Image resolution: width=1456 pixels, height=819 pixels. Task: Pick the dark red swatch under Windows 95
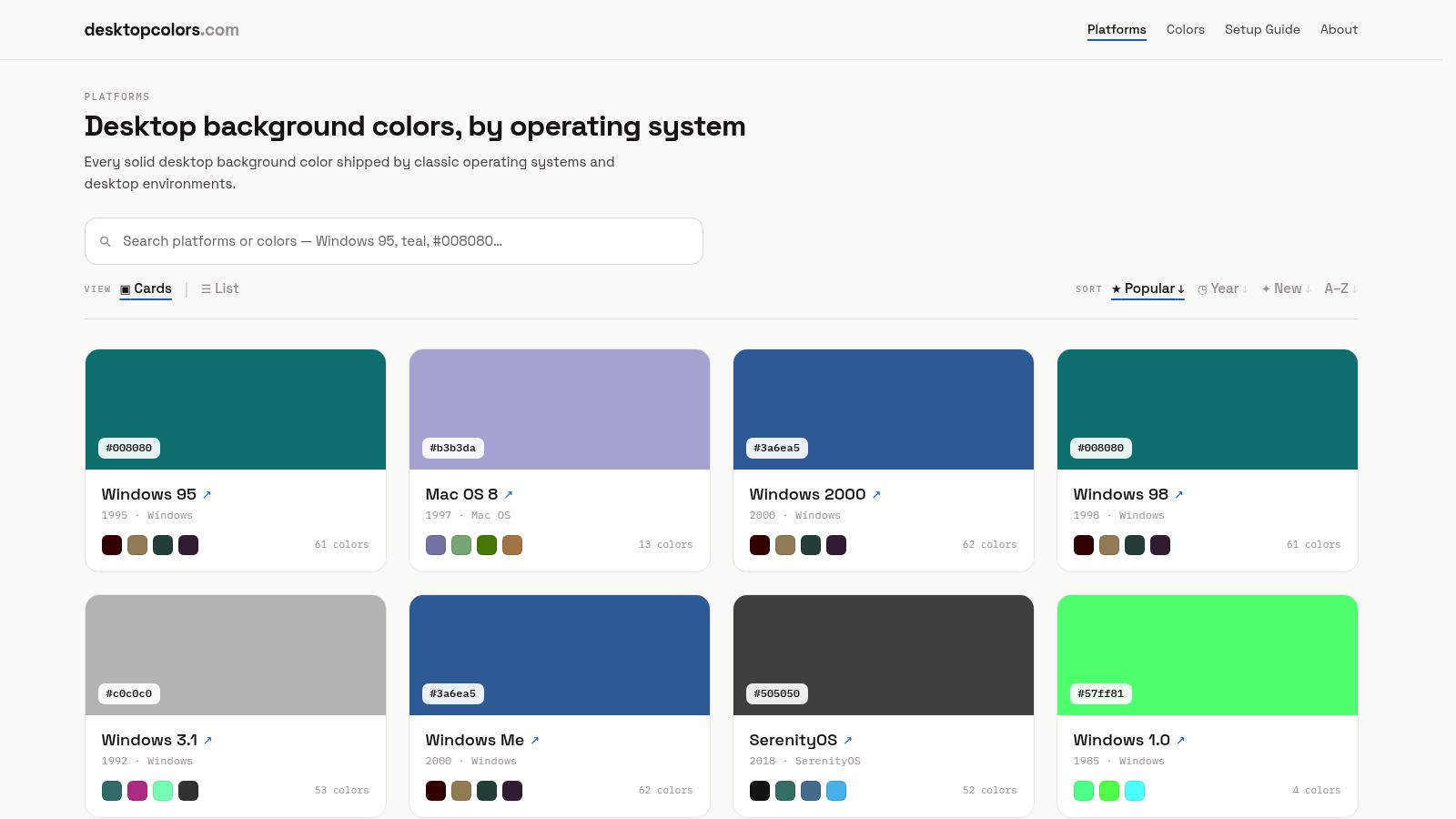(112, 545)
